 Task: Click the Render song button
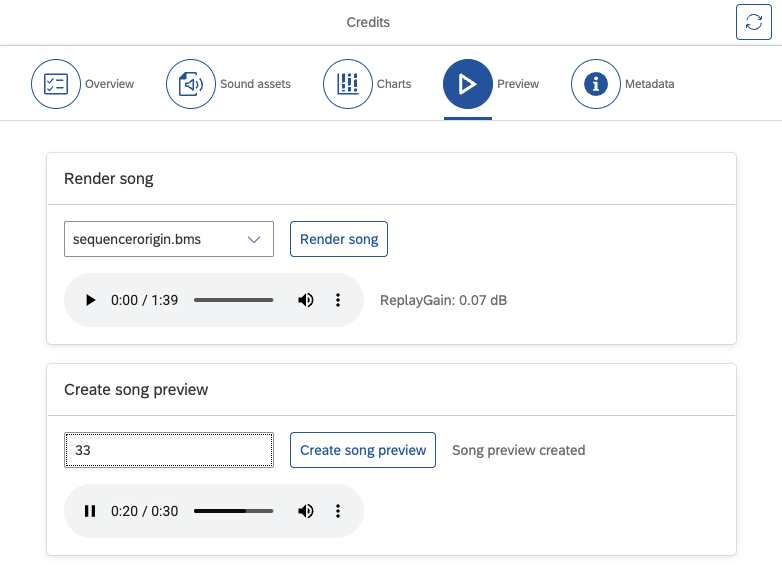coord(339,239)
